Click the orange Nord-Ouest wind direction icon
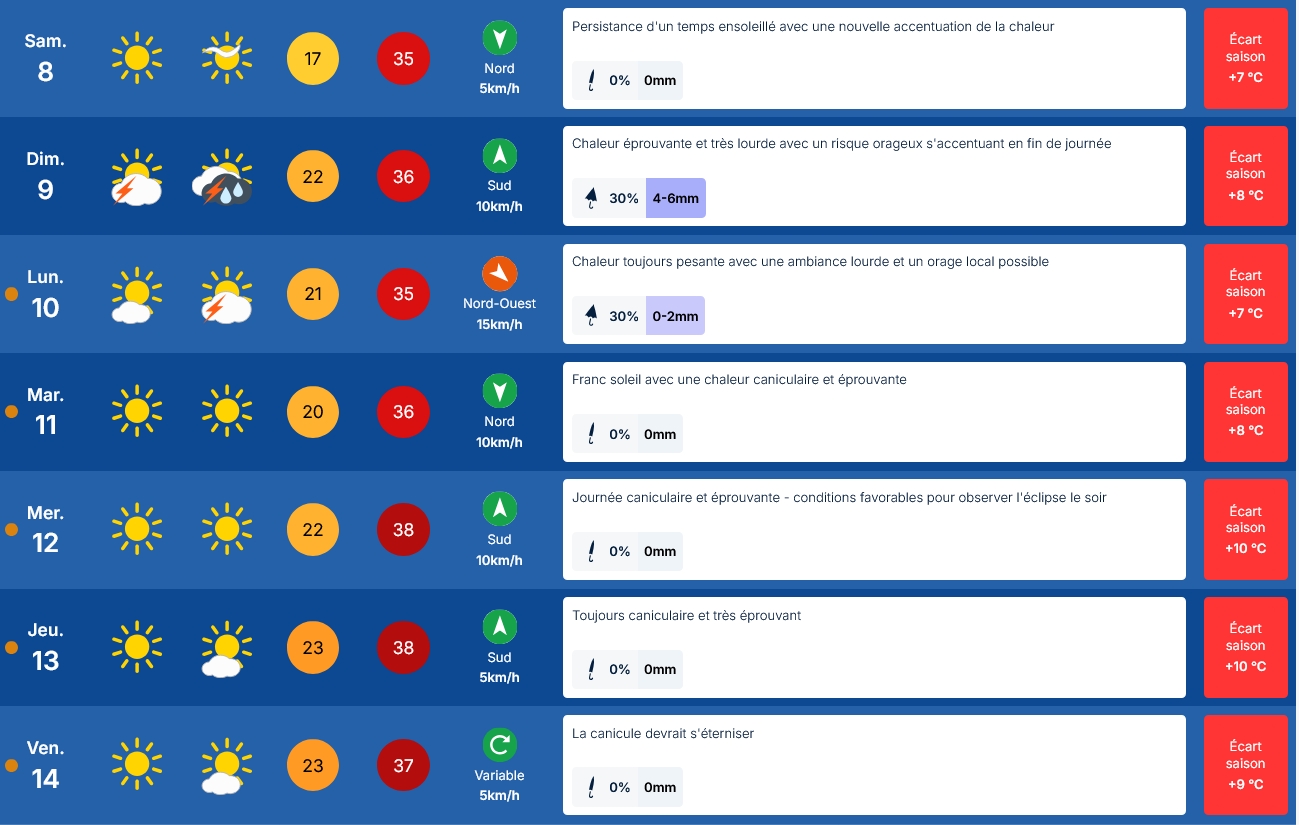Screen dimensions: 1299x825 coord(499,274)
